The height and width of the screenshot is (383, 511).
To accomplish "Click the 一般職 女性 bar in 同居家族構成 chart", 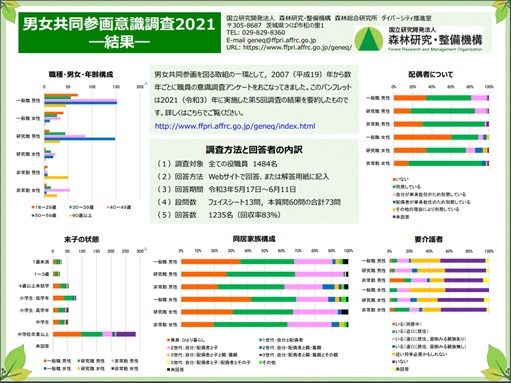I will tap(265, 299).
